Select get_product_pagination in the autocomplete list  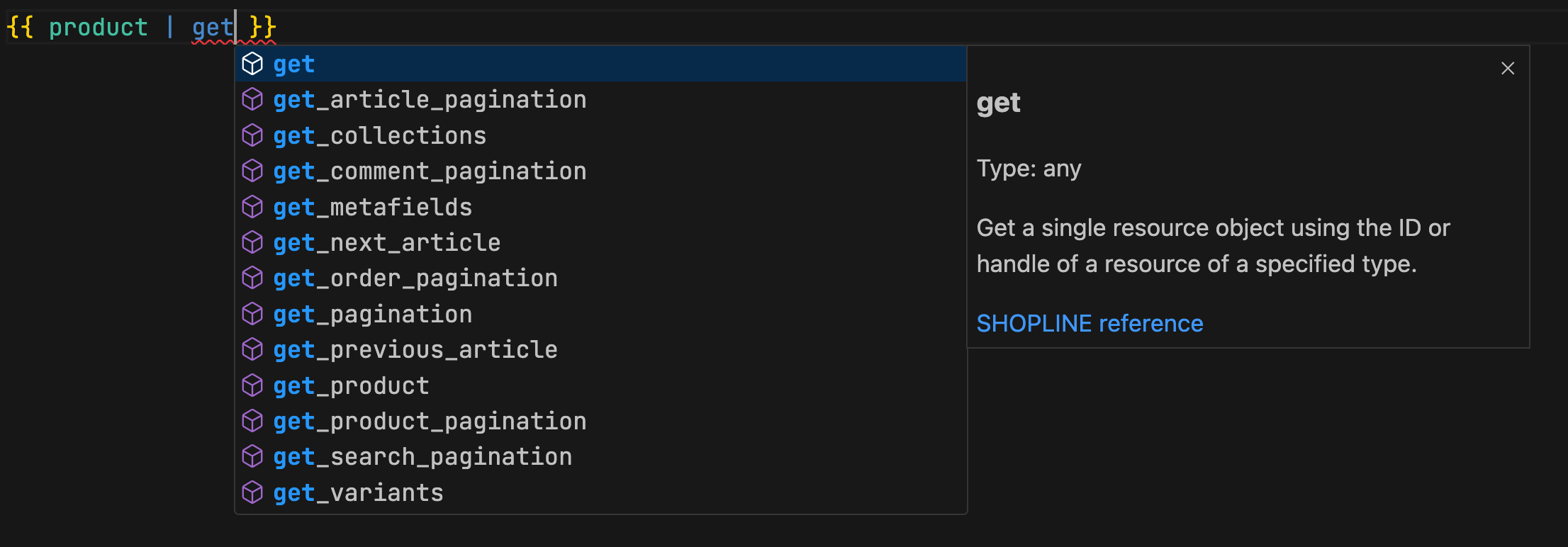430,422
